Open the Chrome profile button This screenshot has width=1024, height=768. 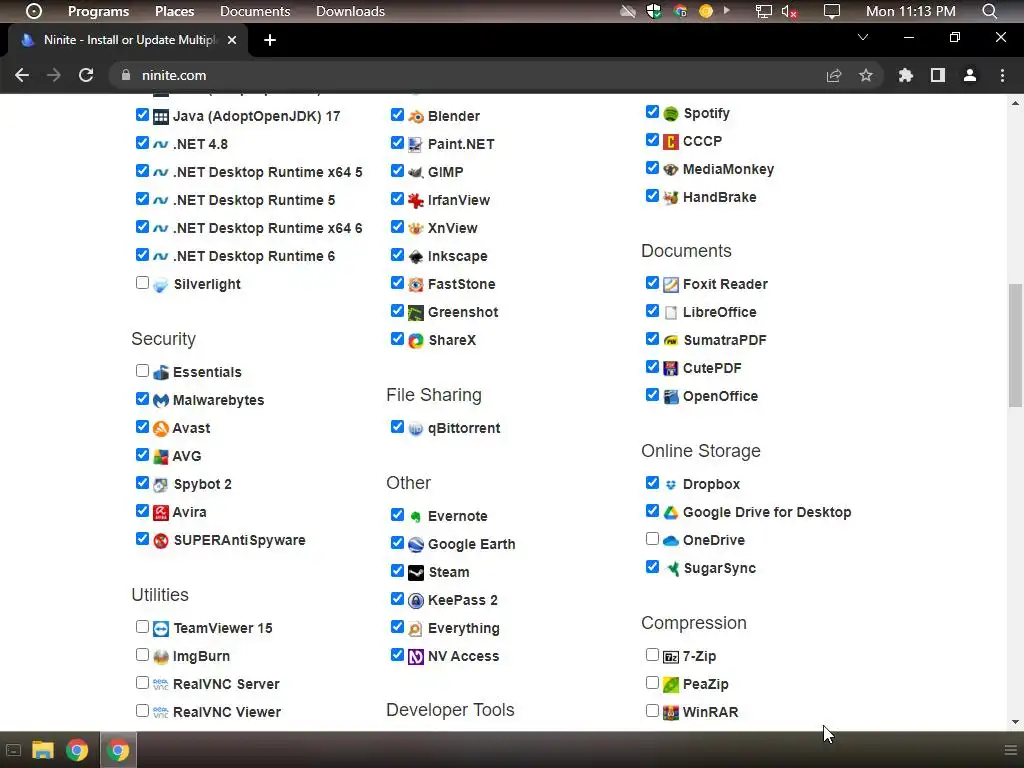click(969, 75)
